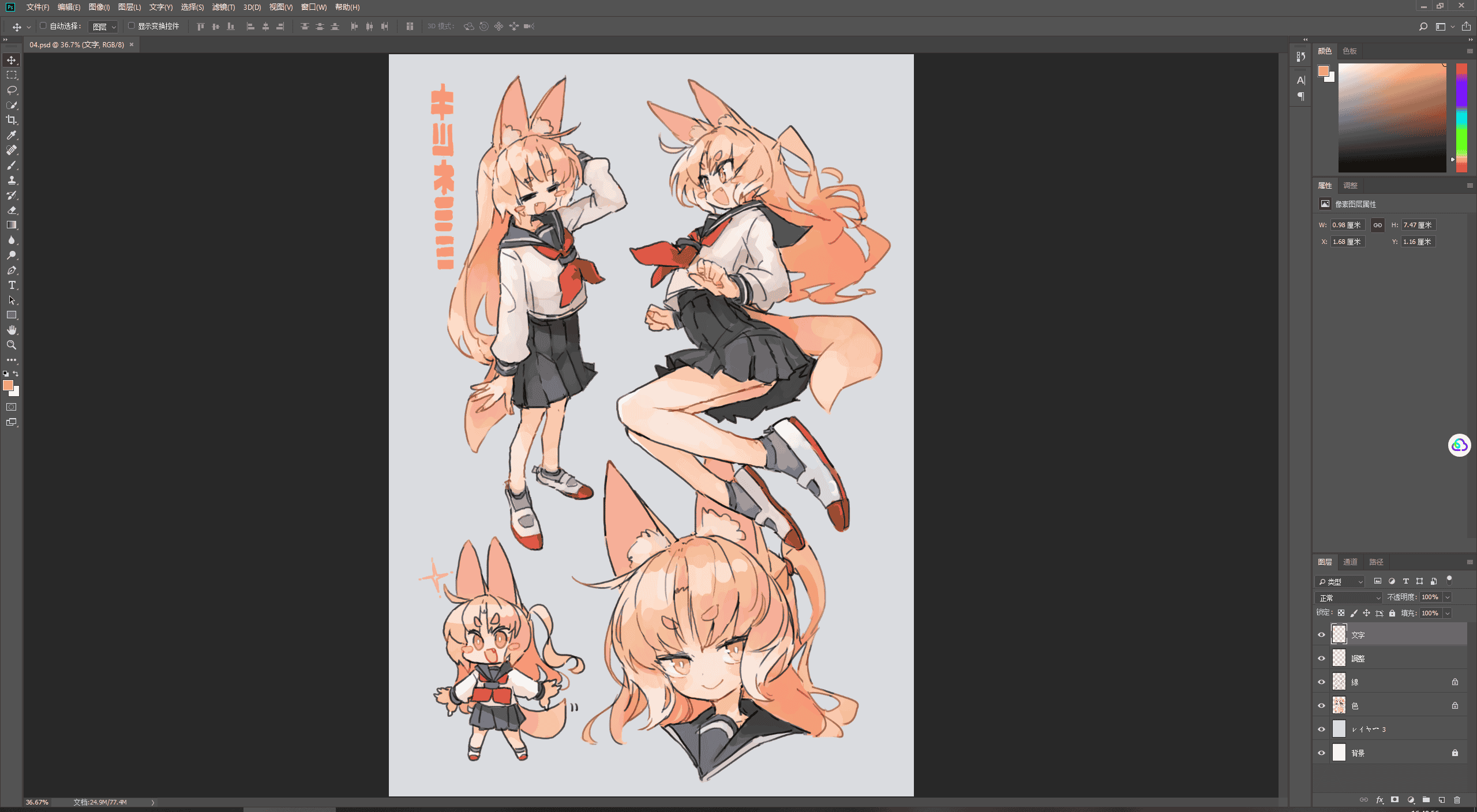Open the 图层 auto-select dropdown

[x=104, y=27]
